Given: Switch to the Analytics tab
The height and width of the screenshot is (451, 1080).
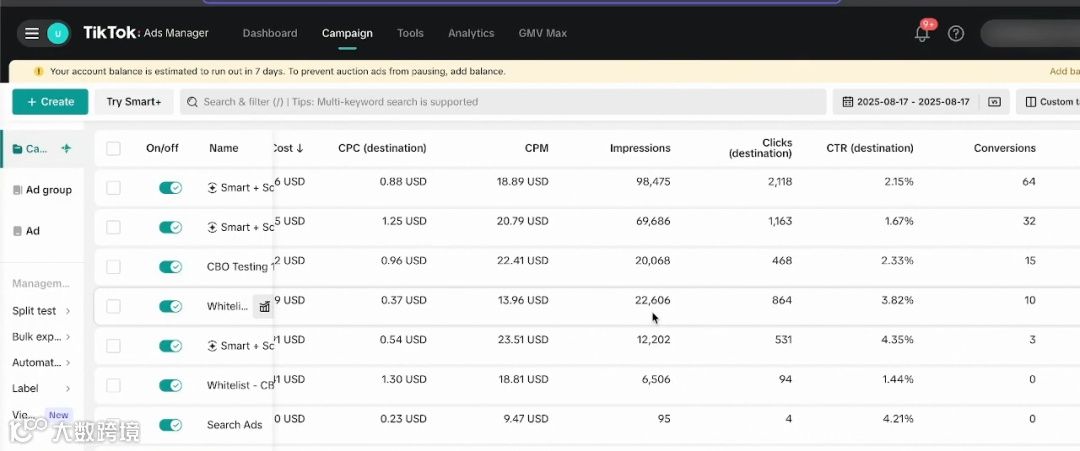Looking at the screenshot, I should tap(471, 33).
